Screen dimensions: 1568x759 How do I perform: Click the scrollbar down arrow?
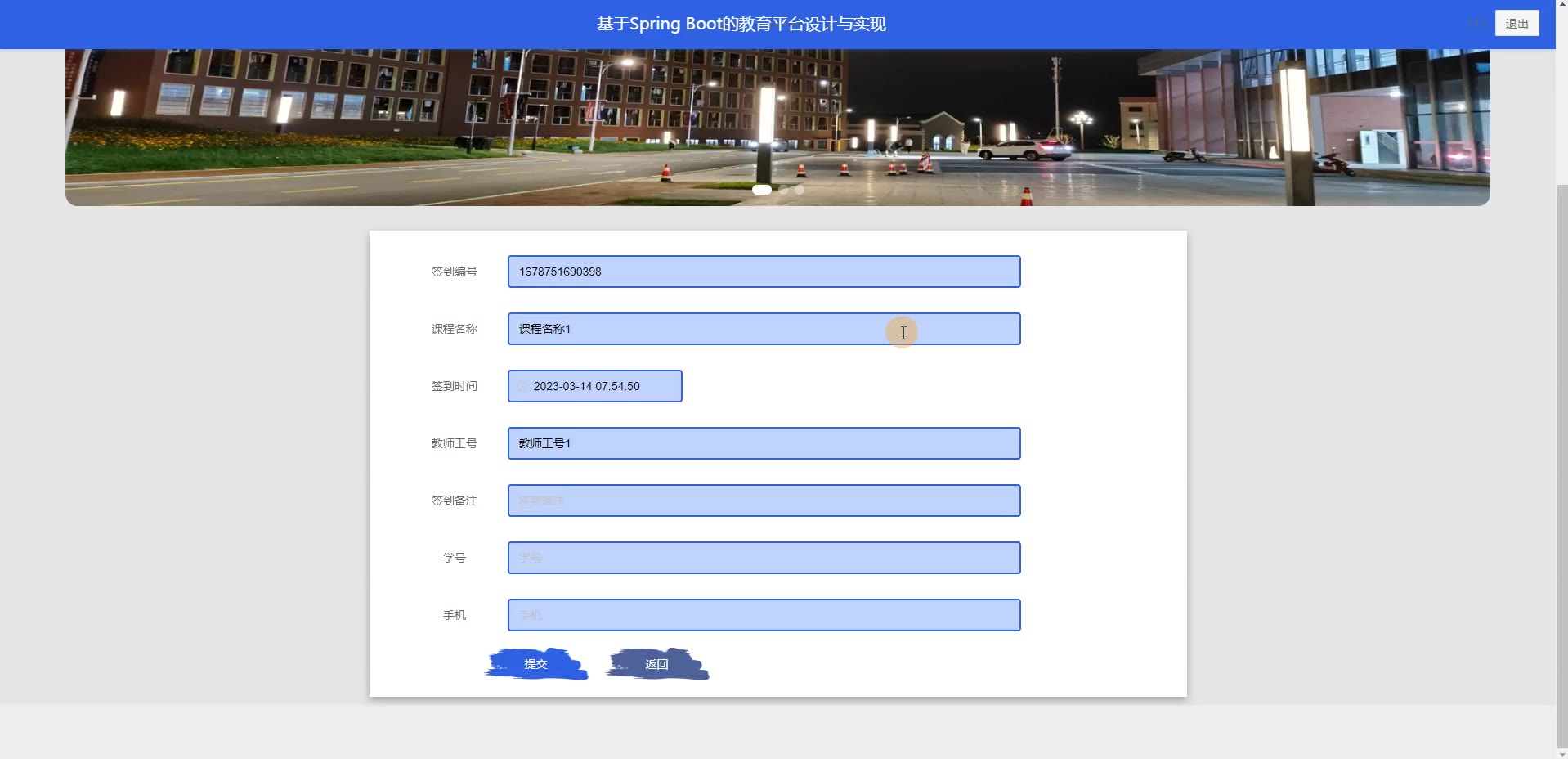[1561, 753]
